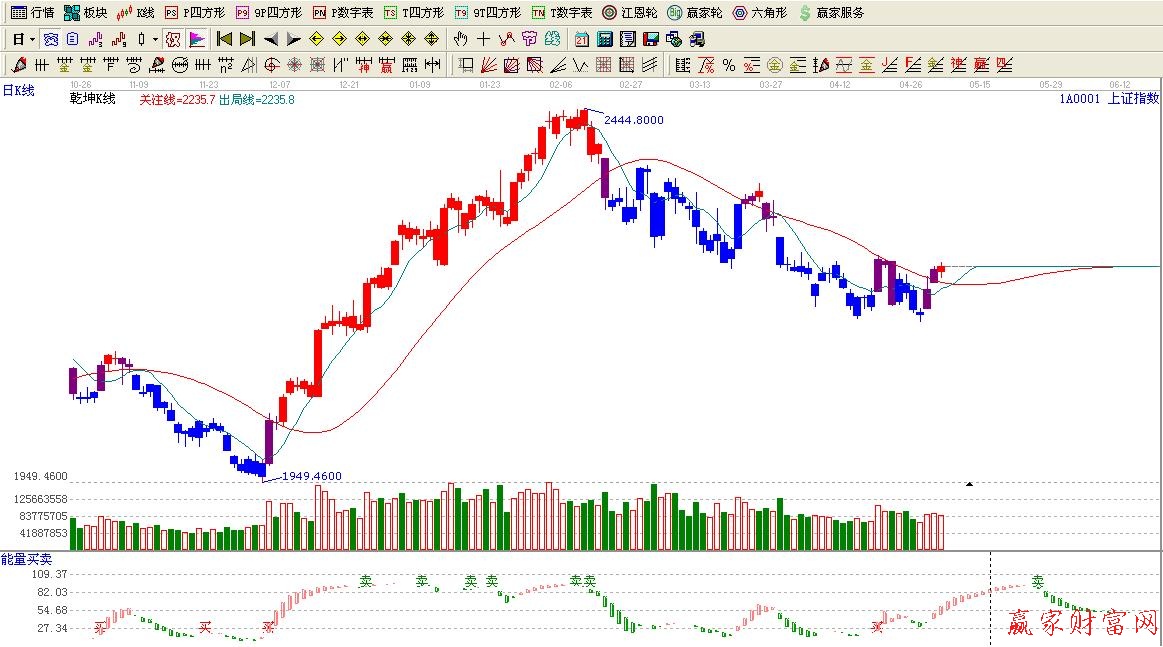The width and height of the screenshot is (1163, 647).
Task: Click the 02-06 date axis label
Action: tap(561, 85)
